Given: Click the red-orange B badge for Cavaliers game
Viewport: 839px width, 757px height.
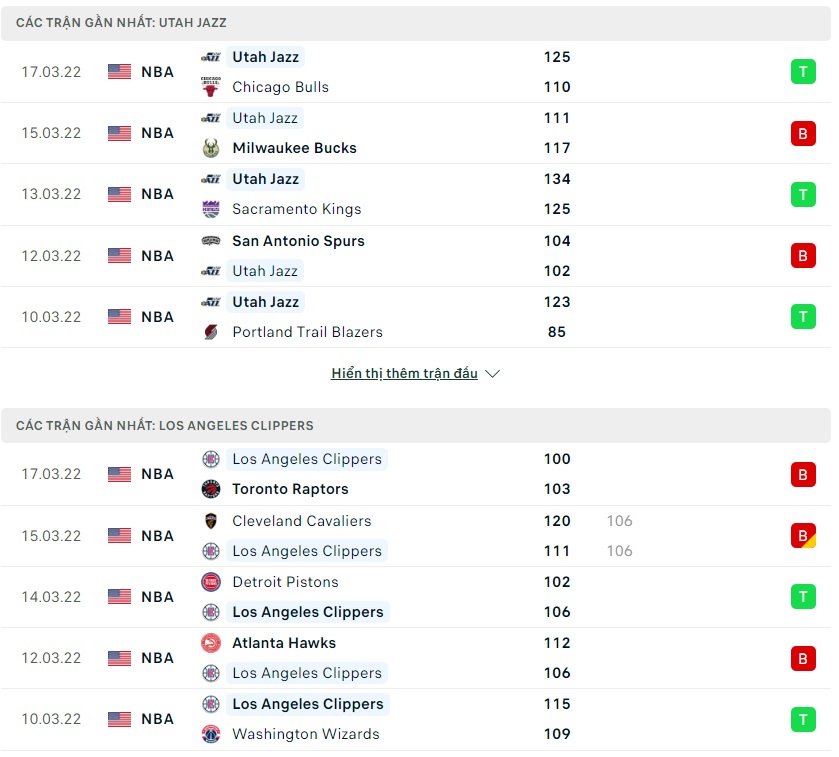Looking at the screenshot, I should (x=803, y=536).
